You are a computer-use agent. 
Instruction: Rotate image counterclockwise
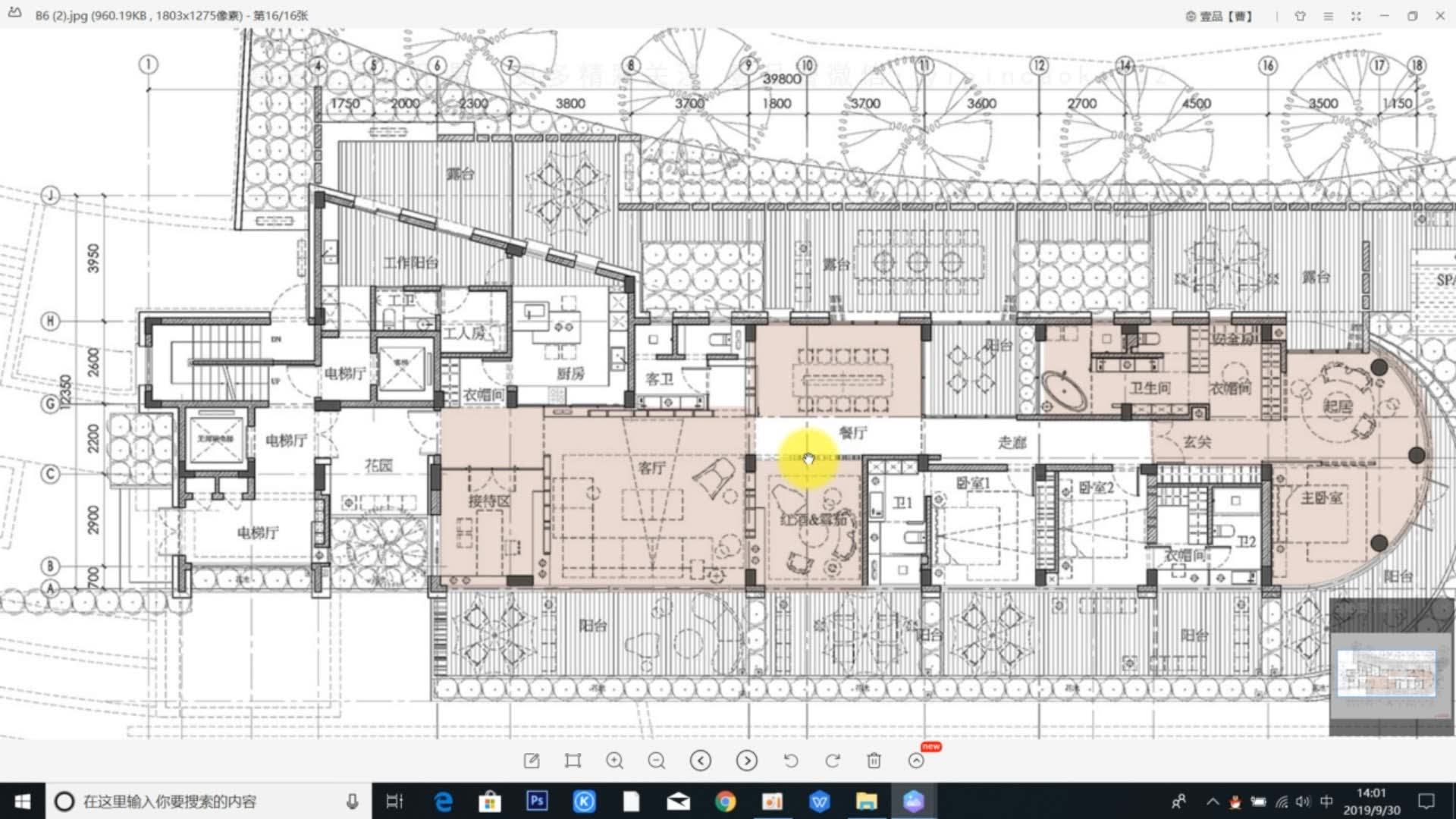790,761
